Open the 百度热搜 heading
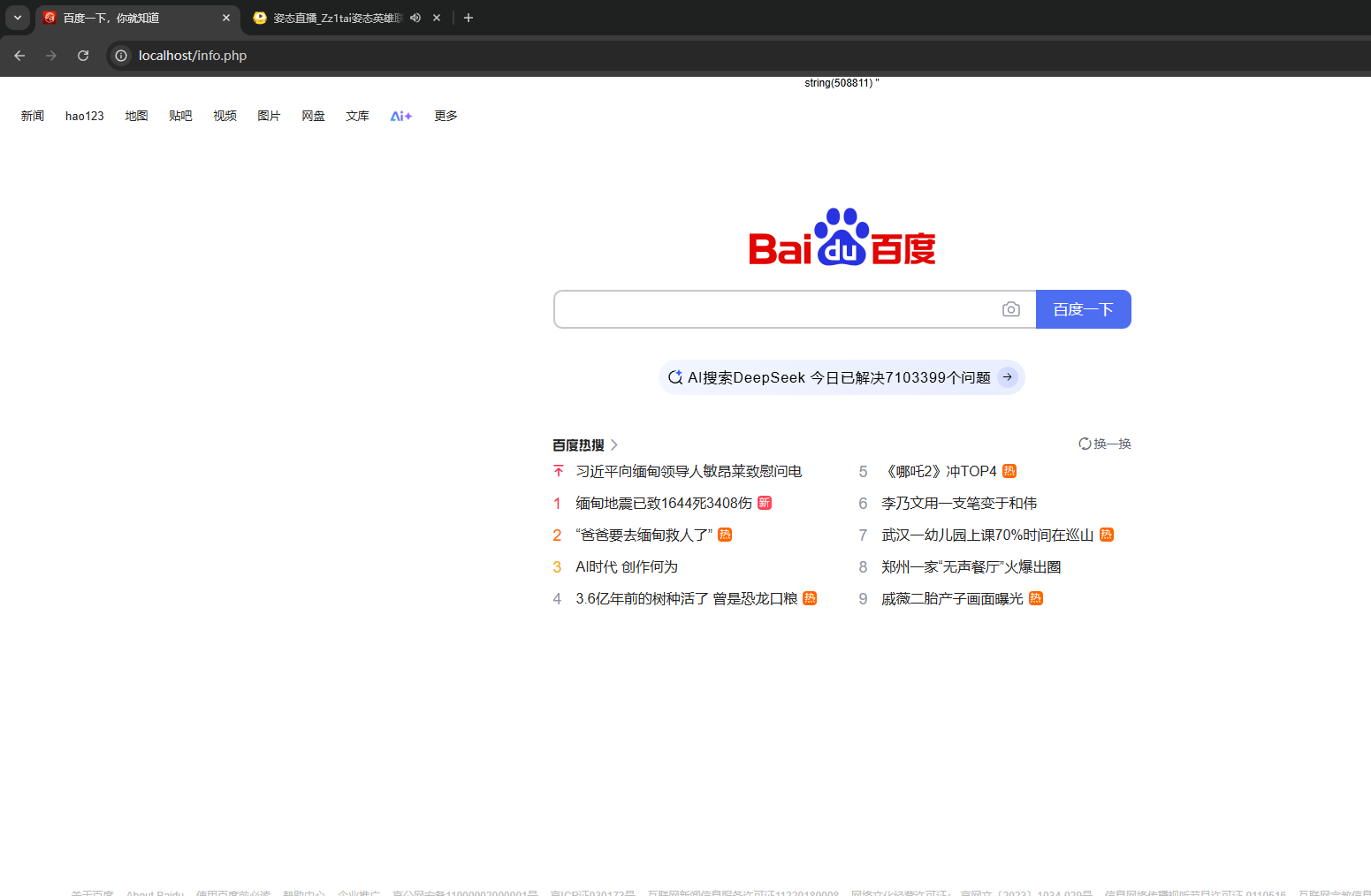 tap(578, 444)
